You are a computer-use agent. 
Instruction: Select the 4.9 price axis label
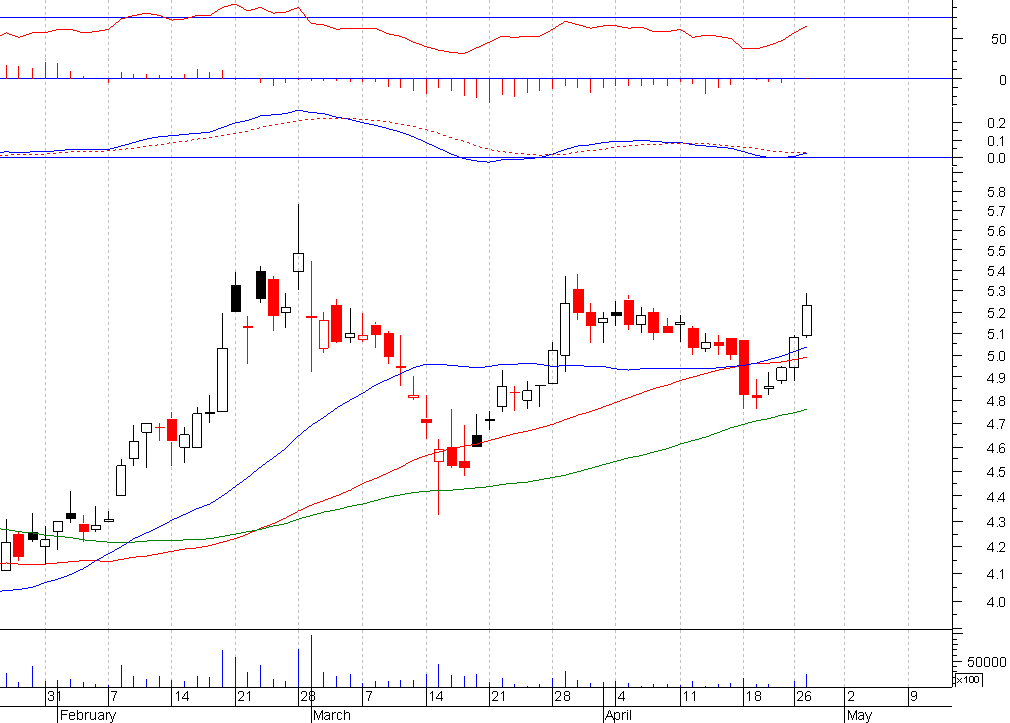(996, 378)
